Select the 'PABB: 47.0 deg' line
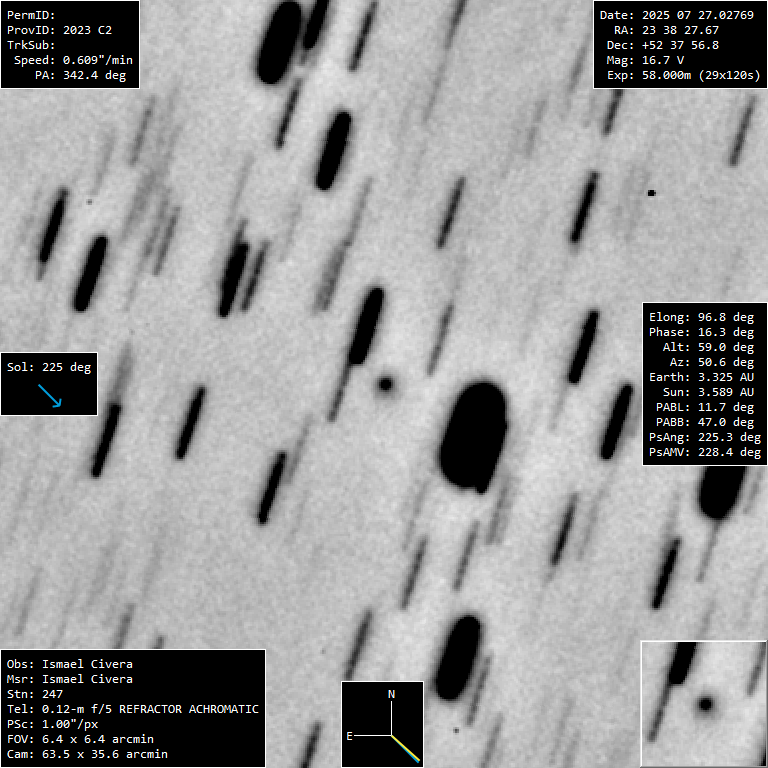The width and height of the screenshot is (768, 768). point(705,422)
